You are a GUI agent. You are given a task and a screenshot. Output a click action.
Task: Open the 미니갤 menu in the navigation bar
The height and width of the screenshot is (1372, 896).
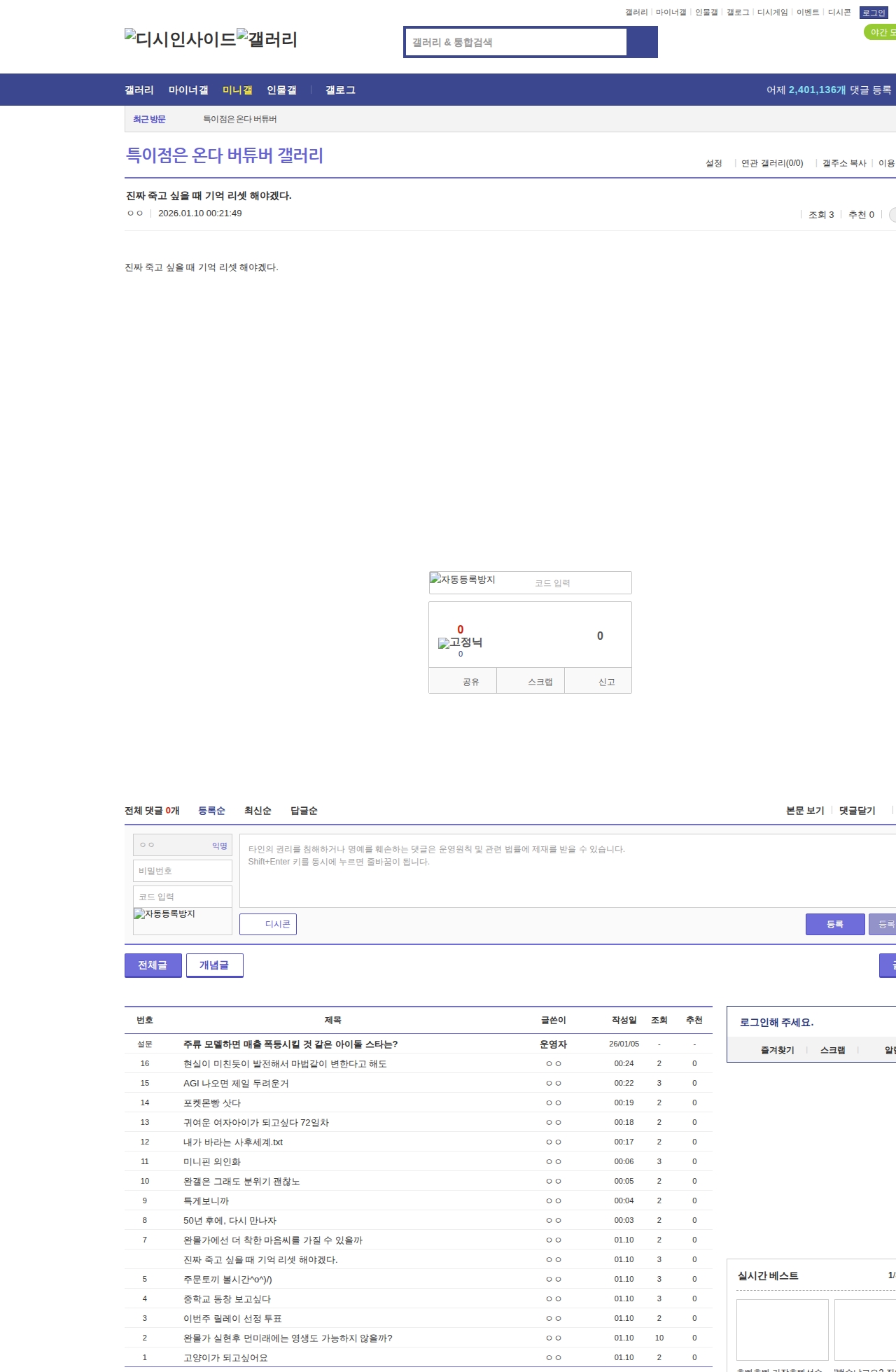click(x=237, y=90)
